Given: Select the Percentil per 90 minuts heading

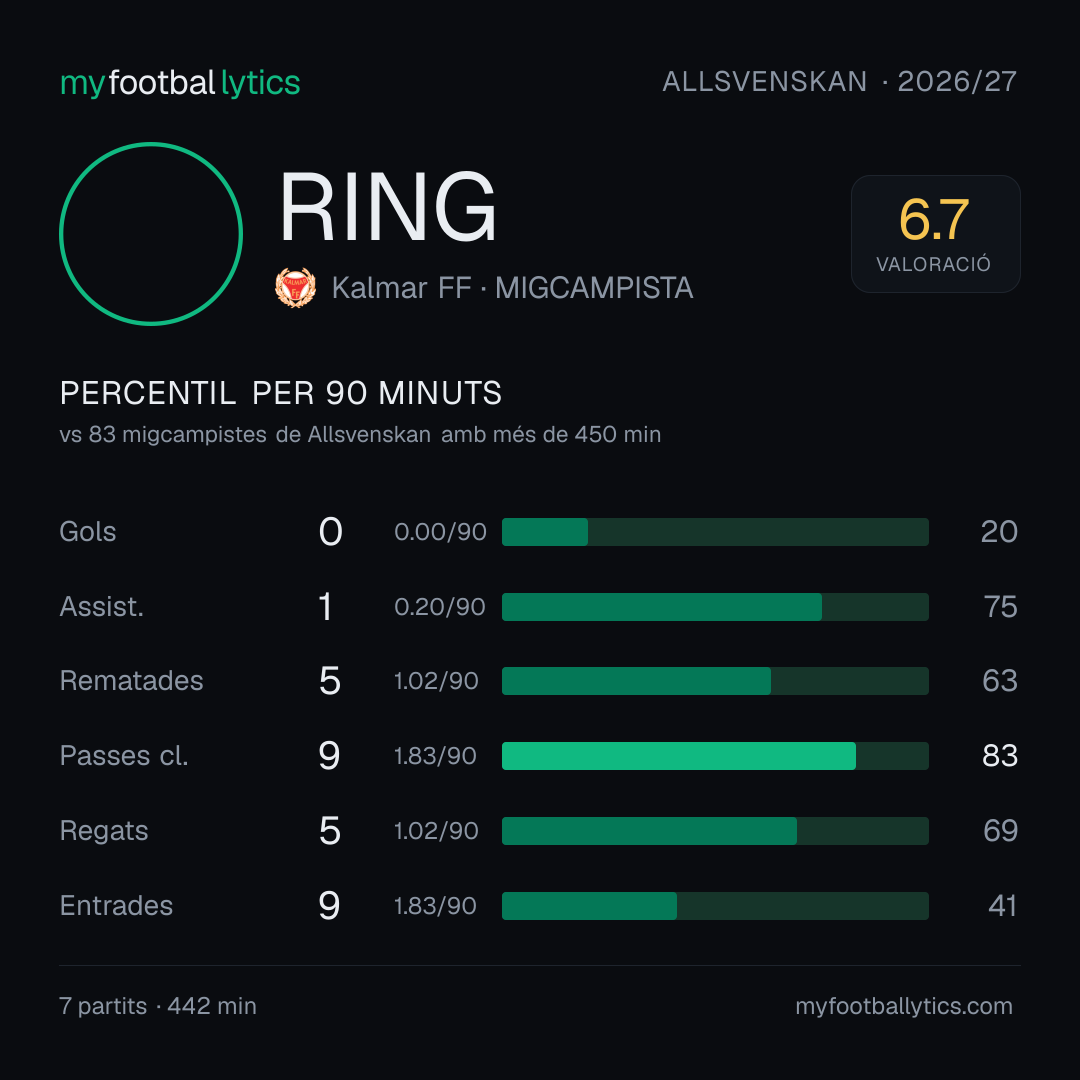Looking at the screenshot, I should click(280, 393).
